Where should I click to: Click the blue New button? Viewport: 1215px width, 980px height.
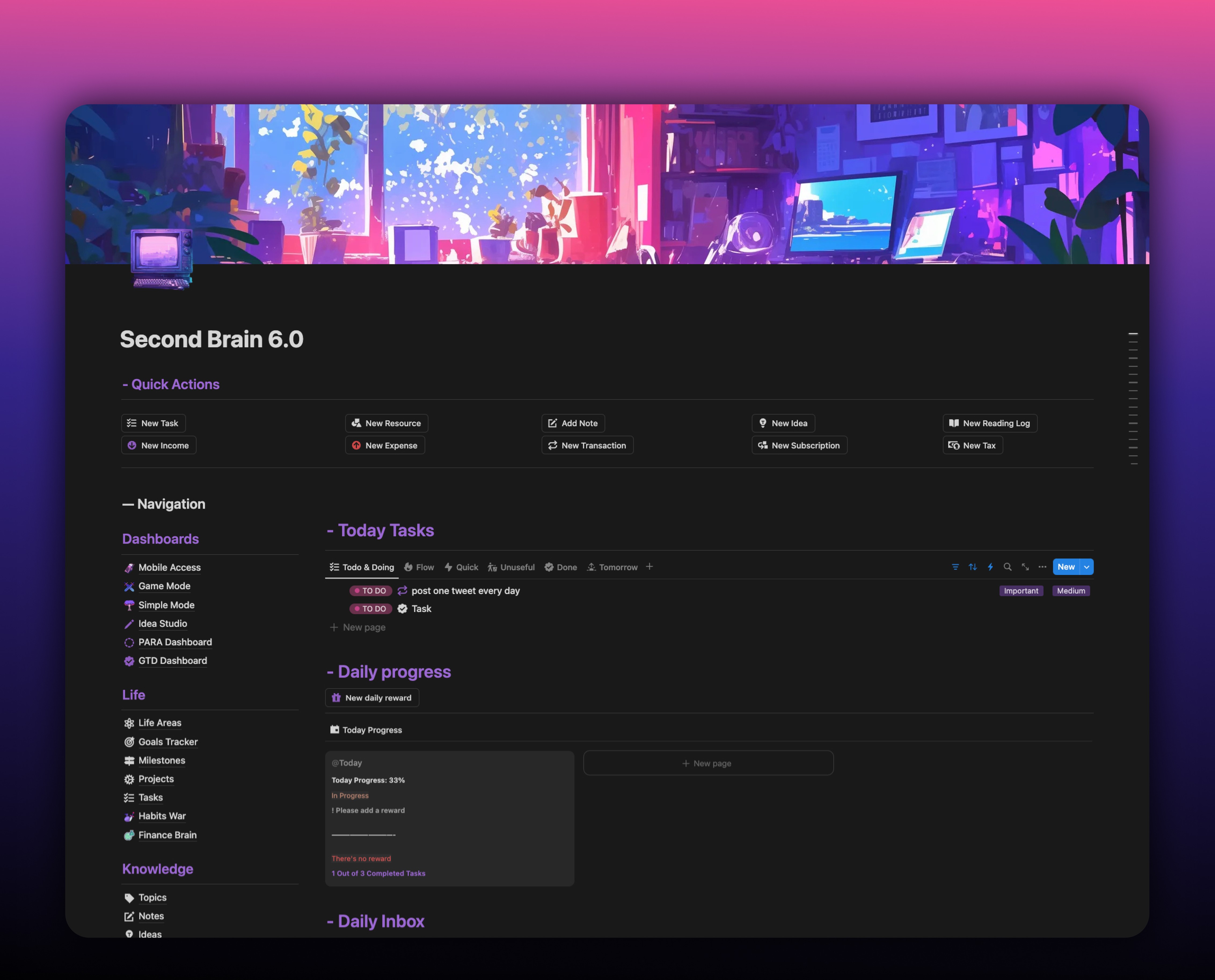1066,567
